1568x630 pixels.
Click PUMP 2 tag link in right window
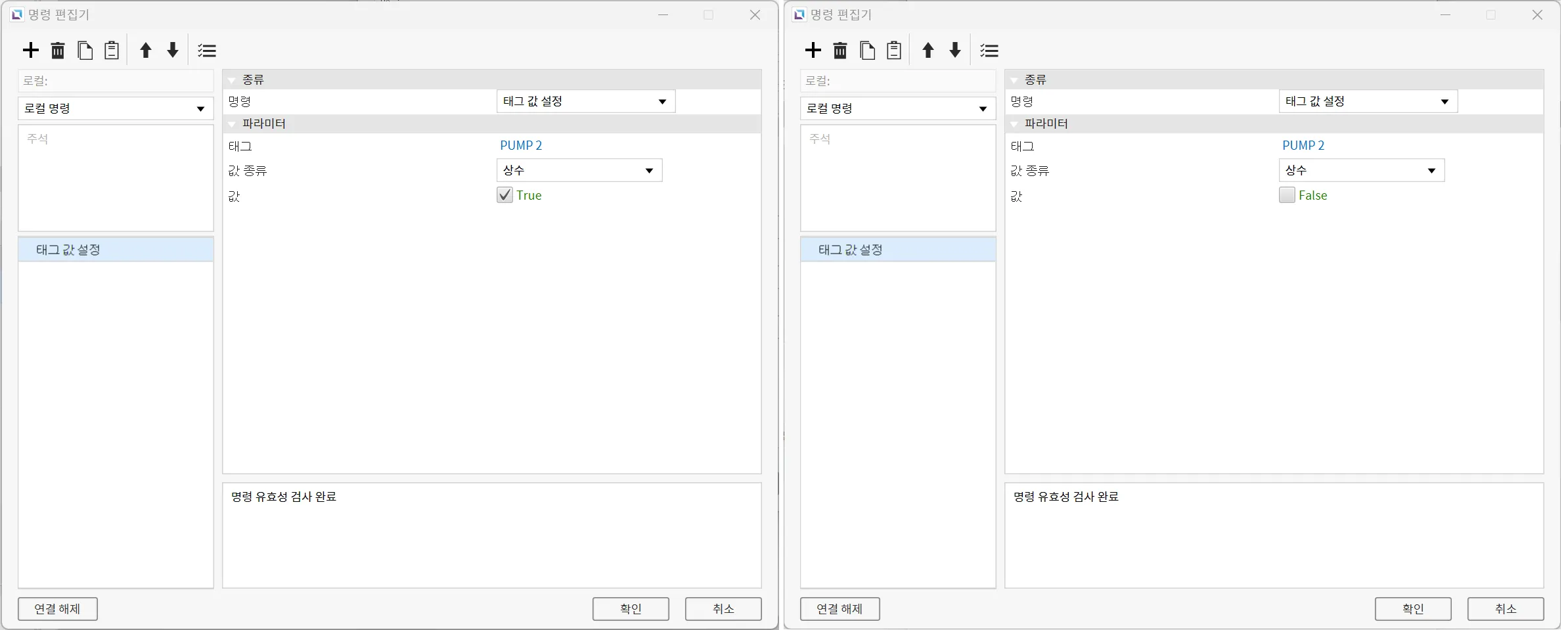point(1303,146)
